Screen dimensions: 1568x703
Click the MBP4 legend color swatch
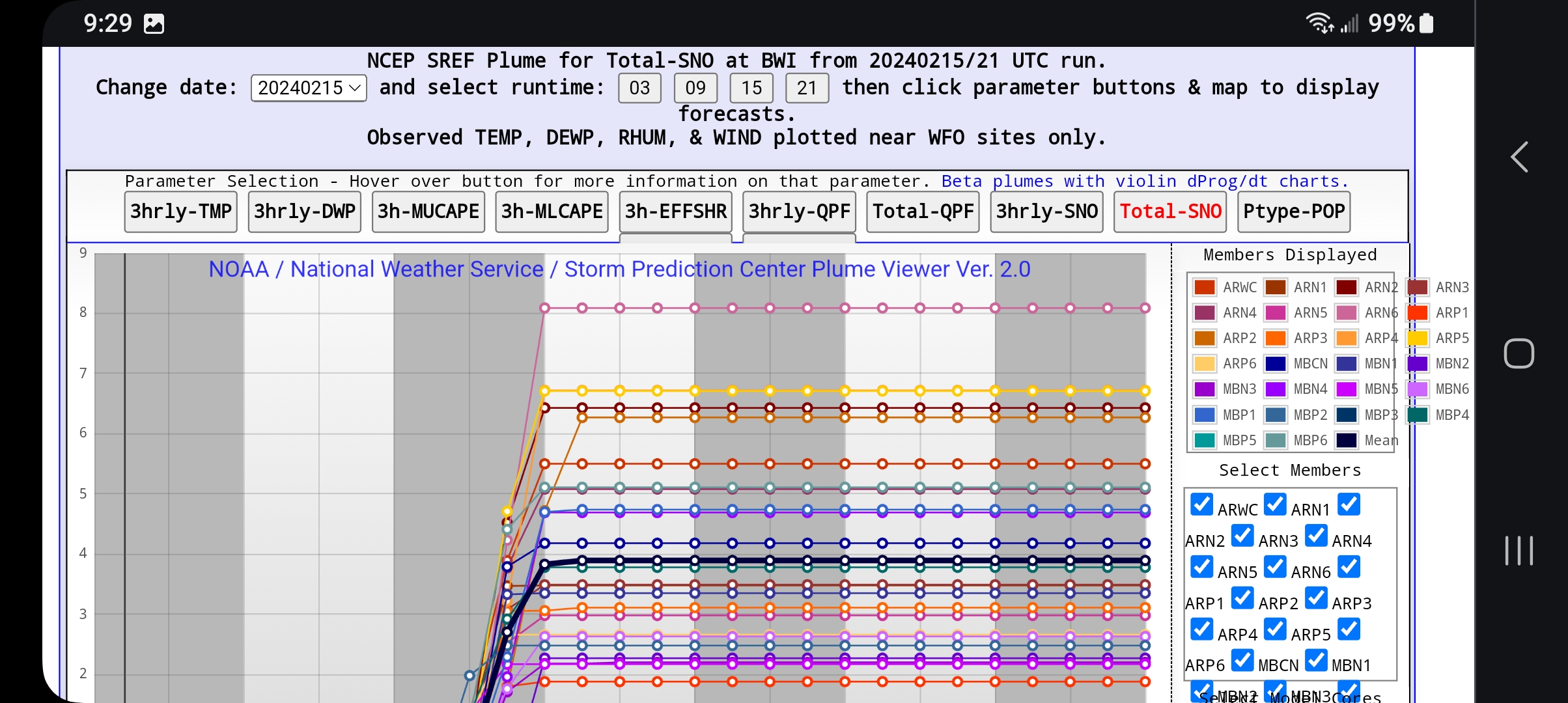point(1418,415)
